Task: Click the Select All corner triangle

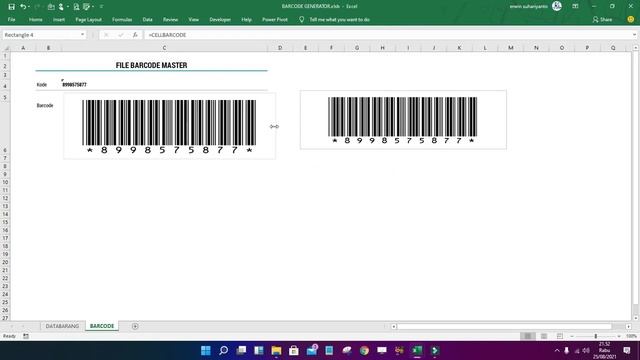Action: [6, 48]
